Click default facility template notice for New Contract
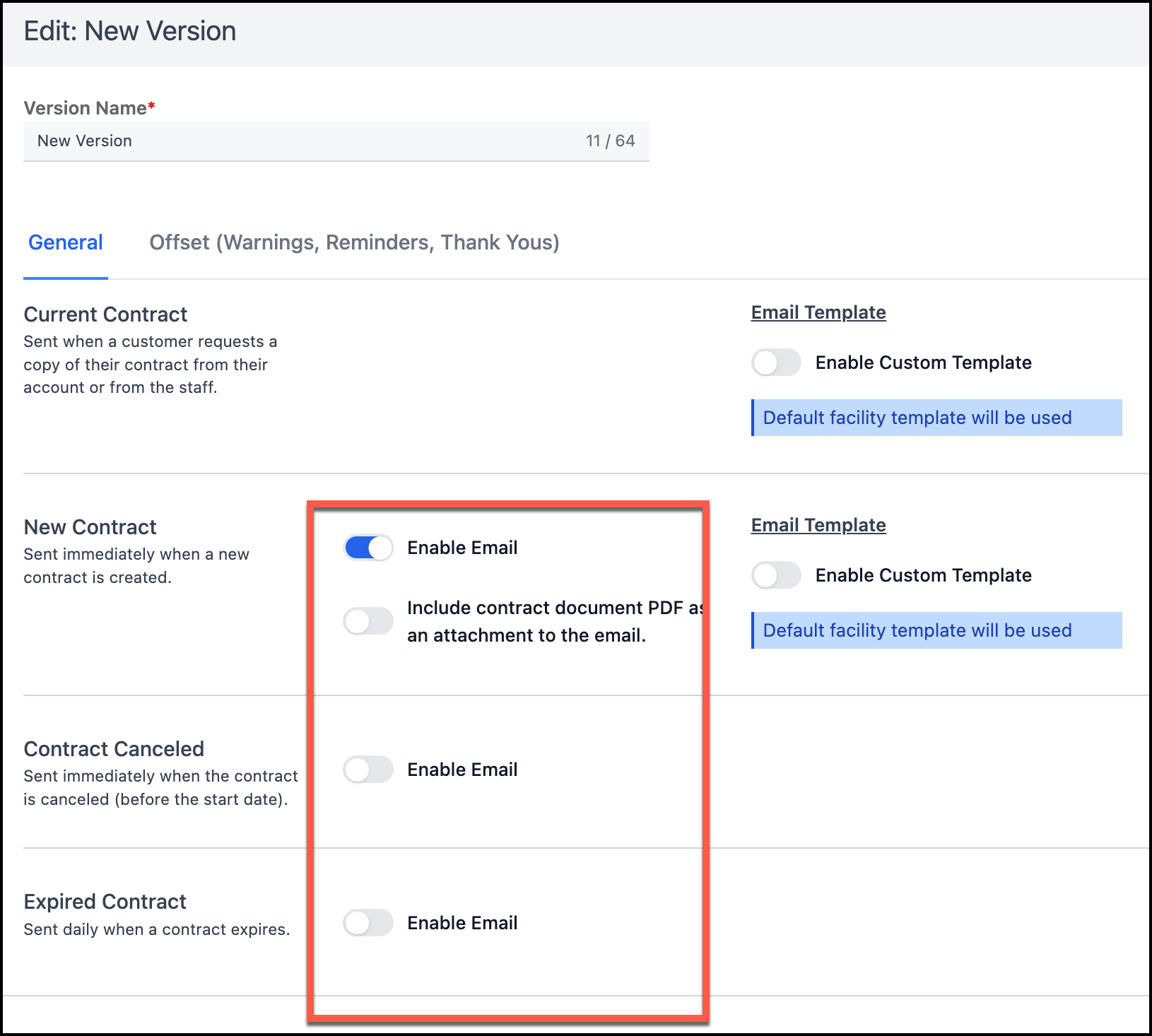 point(936,630)
